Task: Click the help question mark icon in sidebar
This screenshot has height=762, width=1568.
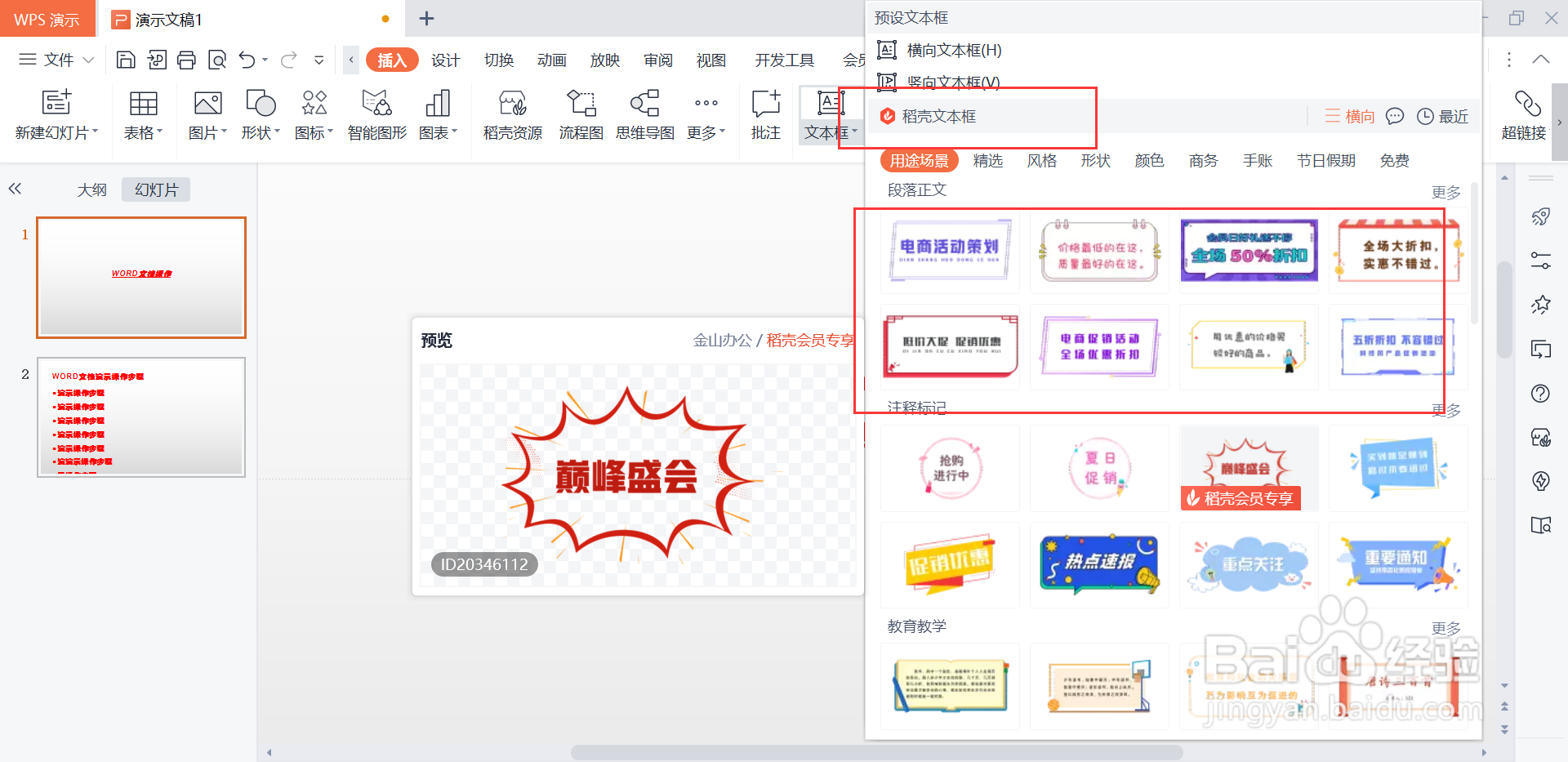Action: pyautogui.click(x=1540, y=393)
